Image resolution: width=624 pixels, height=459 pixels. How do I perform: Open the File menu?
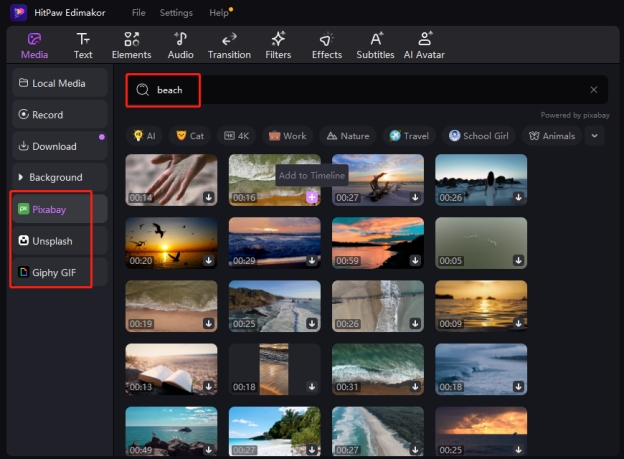pos(138,13)
